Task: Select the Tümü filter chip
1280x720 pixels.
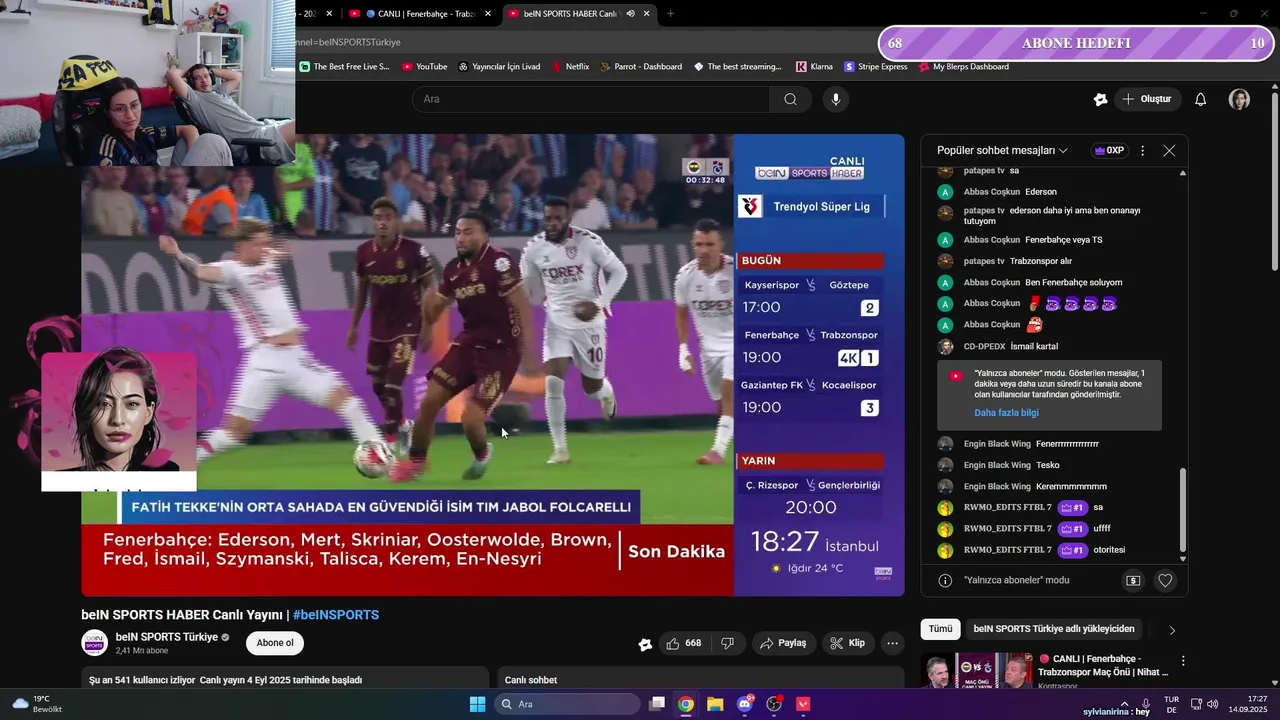Action: [x=940, y=629]
